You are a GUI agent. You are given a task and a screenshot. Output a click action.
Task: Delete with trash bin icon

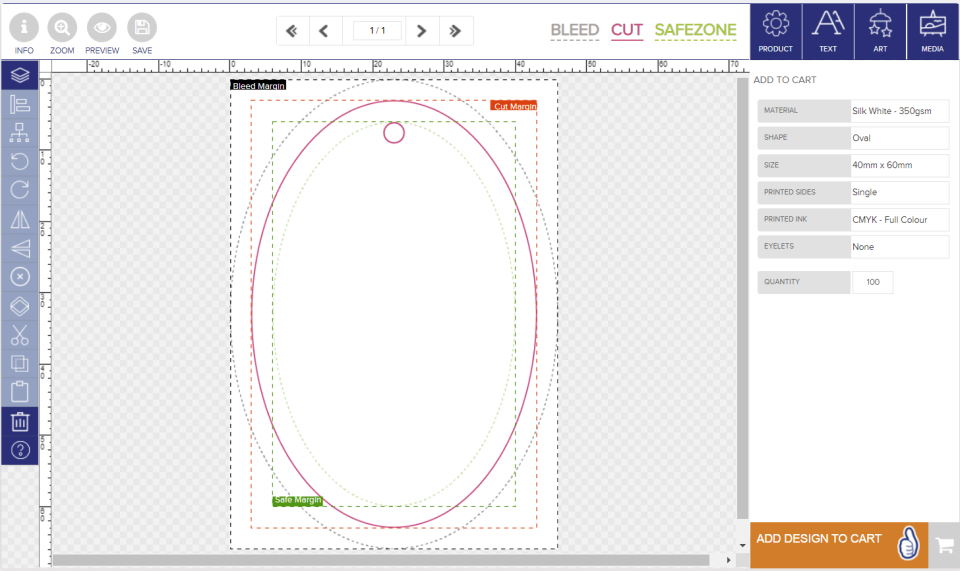(20, 421)
